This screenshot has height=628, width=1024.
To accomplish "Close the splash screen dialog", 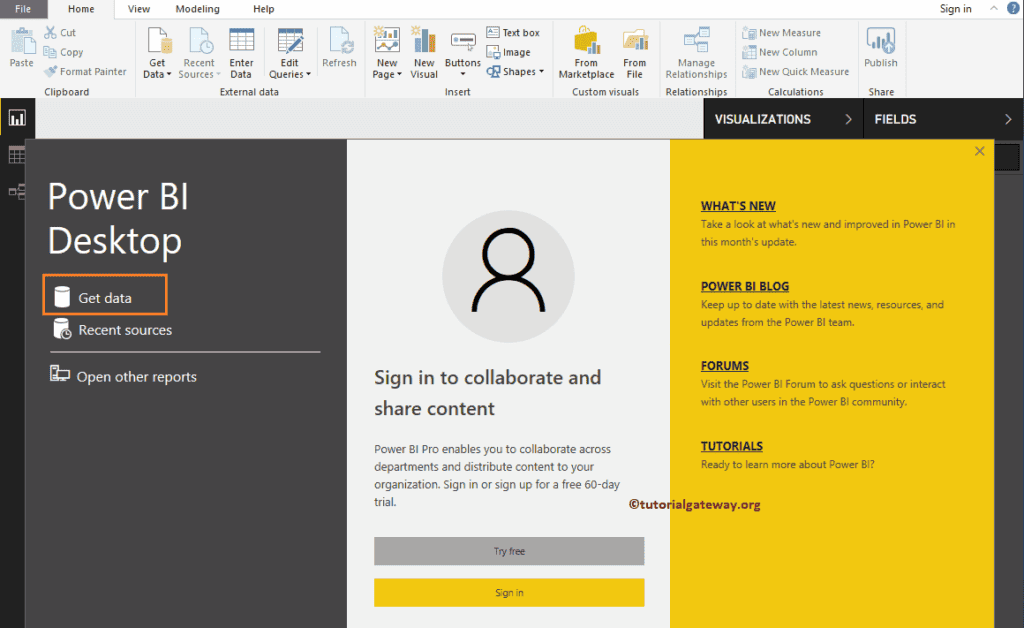I will click(x=980, y=151).
